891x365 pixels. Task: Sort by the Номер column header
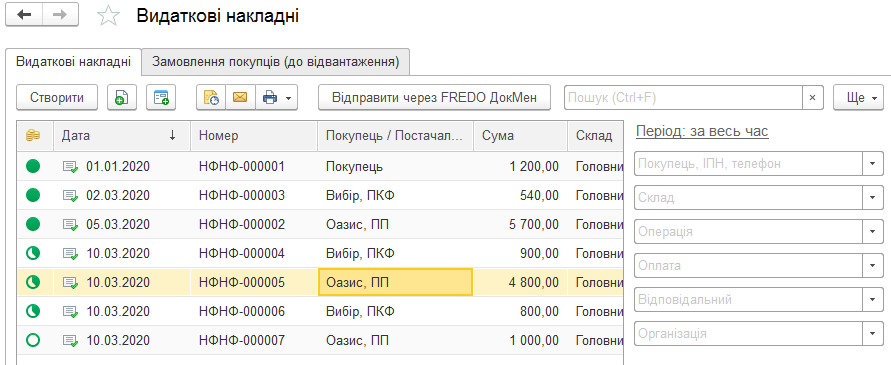[x=254, y=135]
